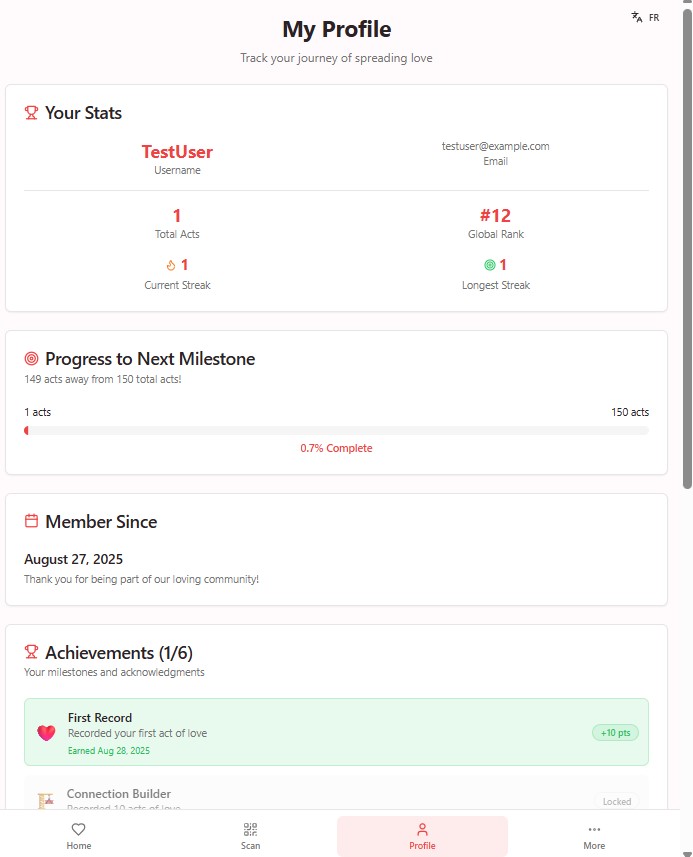Click the vertical page scrollbar

pos(687,249)
